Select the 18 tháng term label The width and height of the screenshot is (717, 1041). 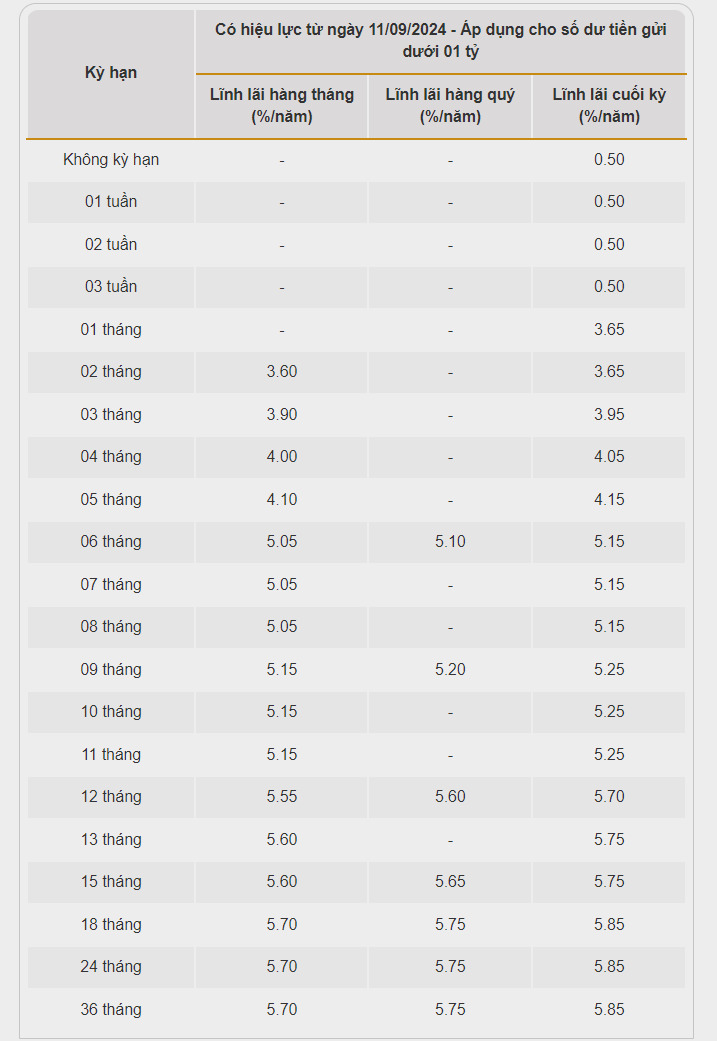click(111, 924)
